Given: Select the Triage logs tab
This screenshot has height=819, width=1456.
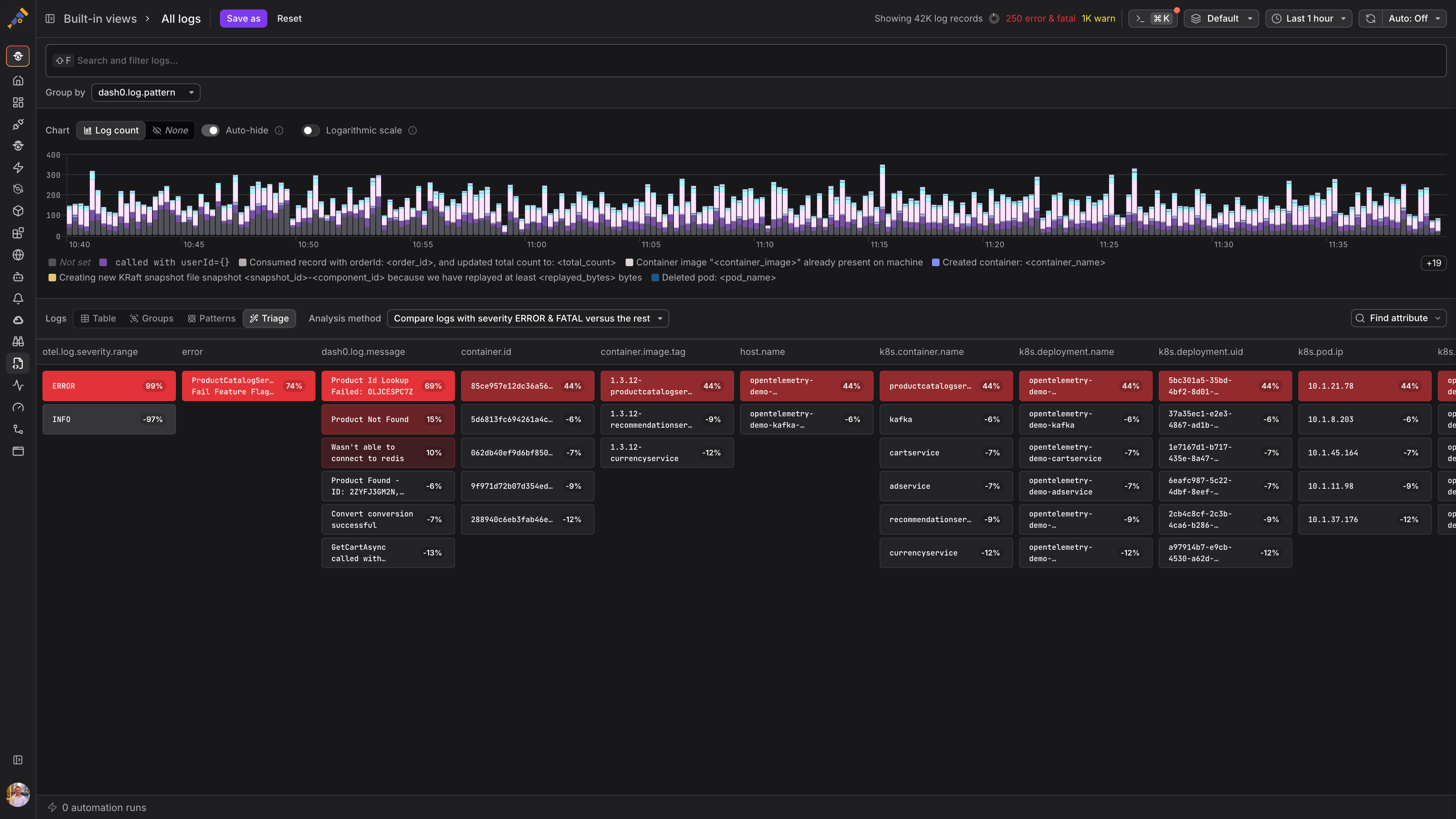Looking at the screenshot, I should (269, 318).
